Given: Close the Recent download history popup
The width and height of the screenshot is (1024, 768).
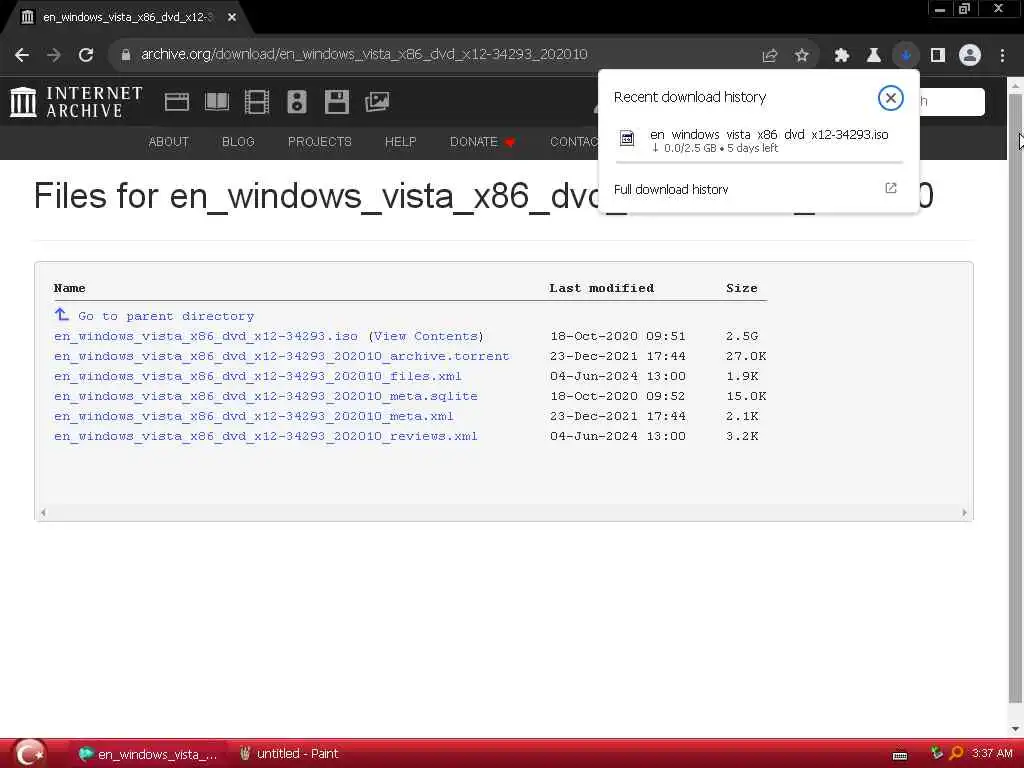Looking at the screenshot, I should [890, 98].
